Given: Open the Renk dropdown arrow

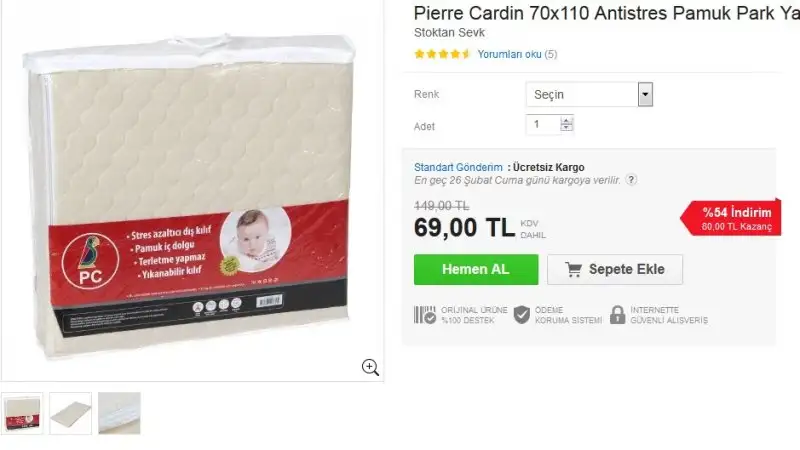Looking at the screenshot, I should point(645,94).
